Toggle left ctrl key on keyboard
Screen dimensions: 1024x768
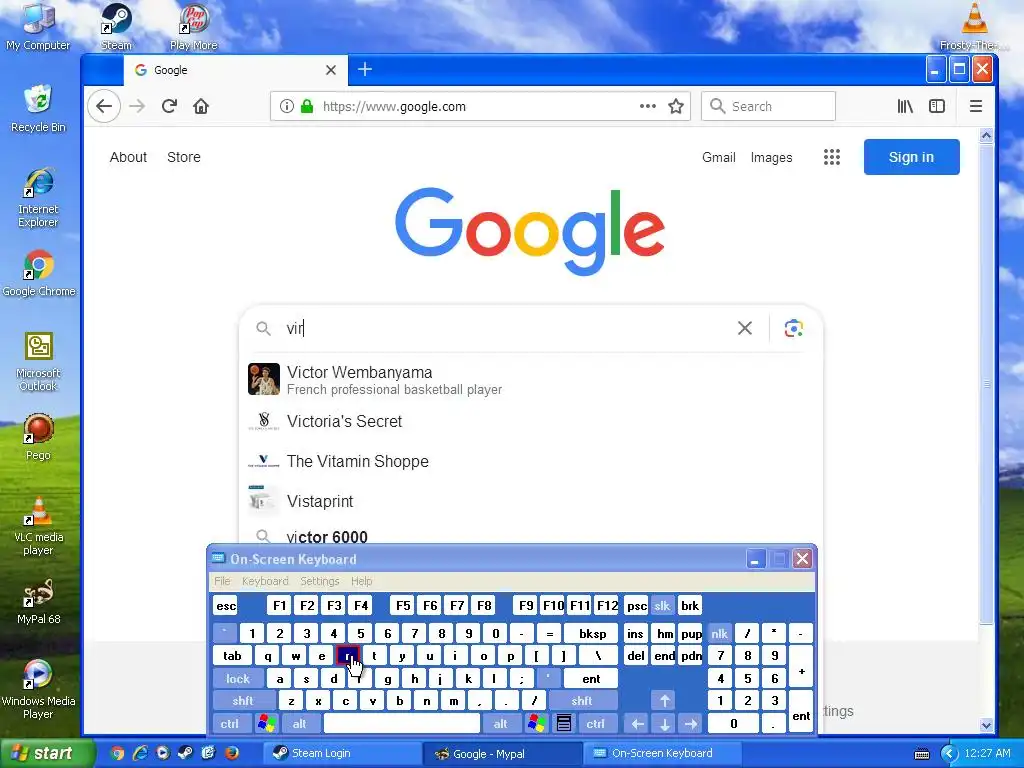pyautogui.click(x=229, y=724)
